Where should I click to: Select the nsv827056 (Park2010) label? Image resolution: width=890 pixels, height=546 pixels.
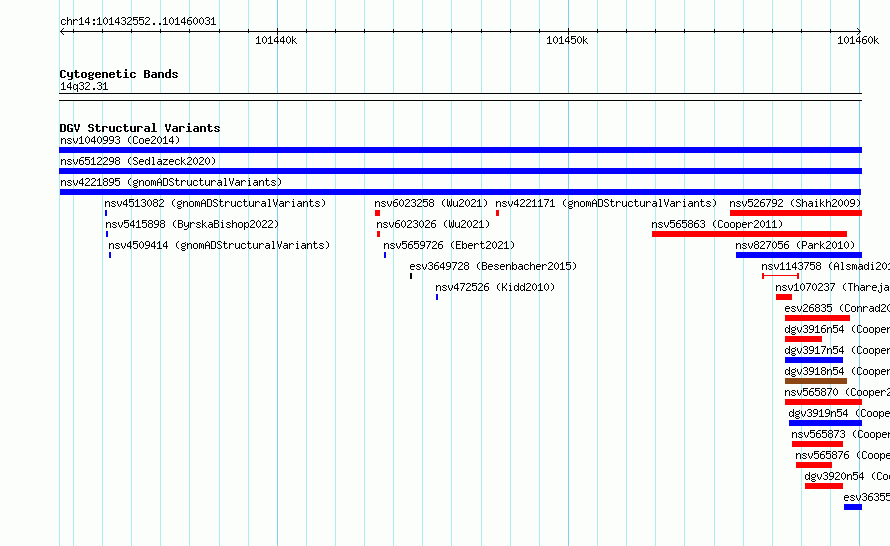795,245
